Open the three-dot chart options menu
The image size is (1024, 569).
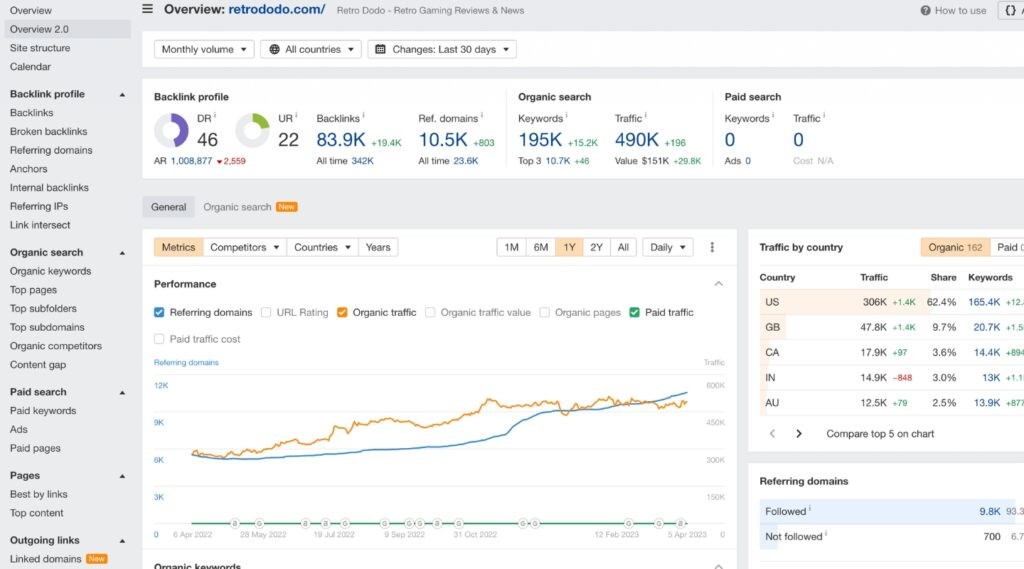[x=712, y=247]
